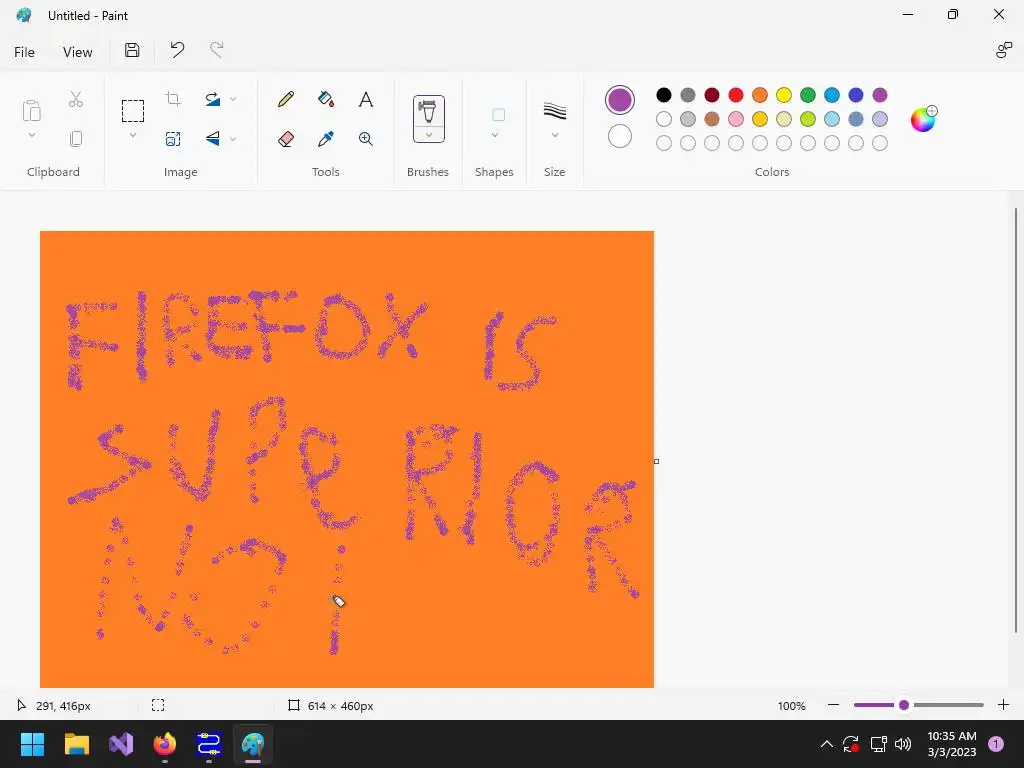Screen dimensions: 1024x768
Task: Click the first empty custom color slot
Action: pyautogui.click(x=664, y=143)
